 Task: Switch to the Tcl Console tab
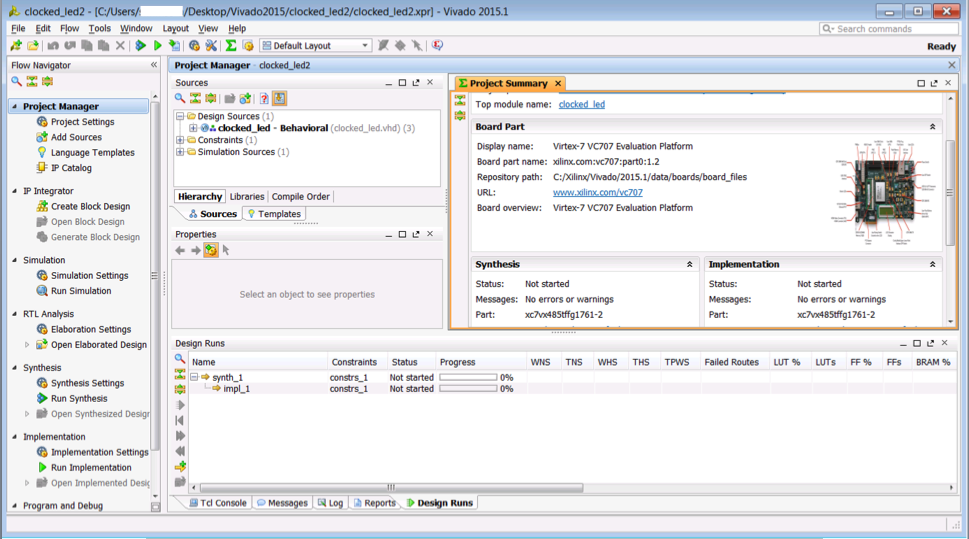tap(218, 503)
